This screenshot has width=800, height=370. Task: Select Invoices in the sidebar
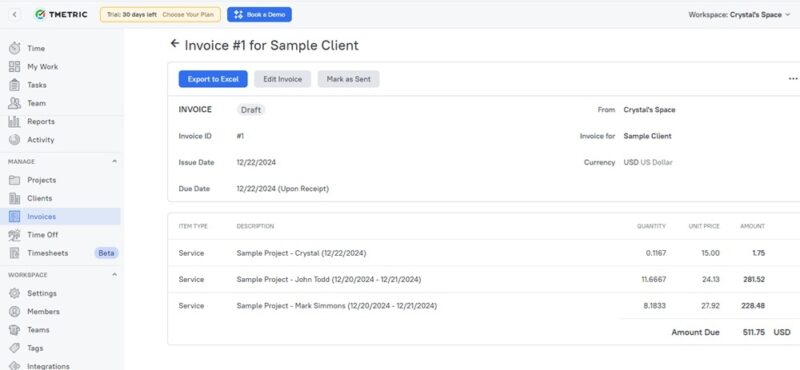(60, 216)
